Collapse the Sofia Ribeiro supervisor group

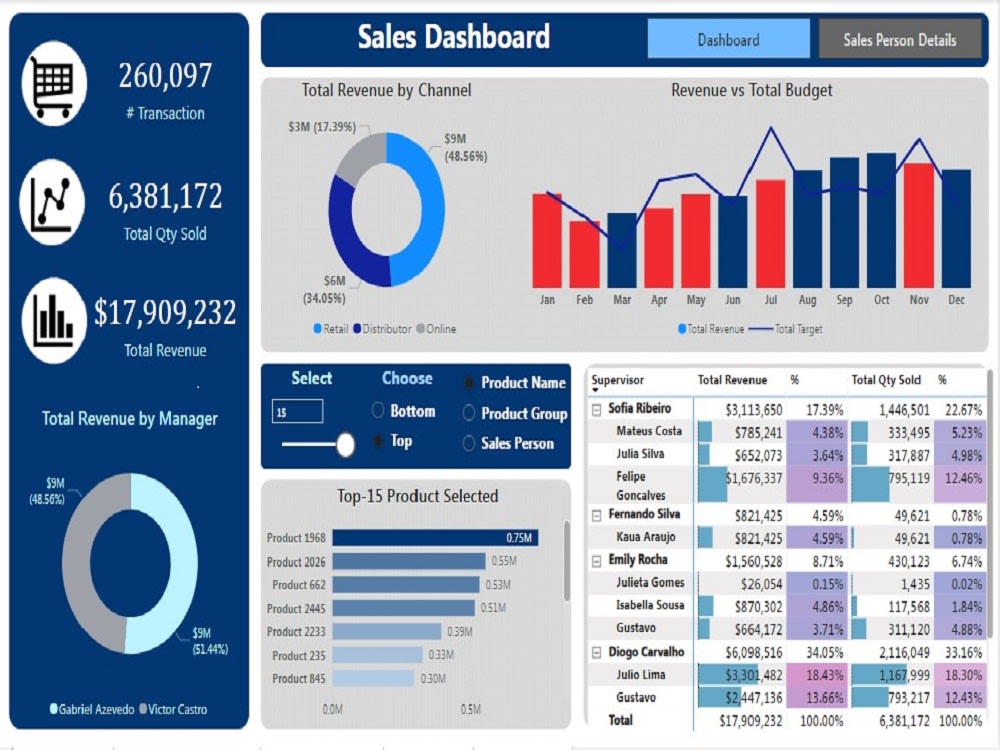coord(595,408)
